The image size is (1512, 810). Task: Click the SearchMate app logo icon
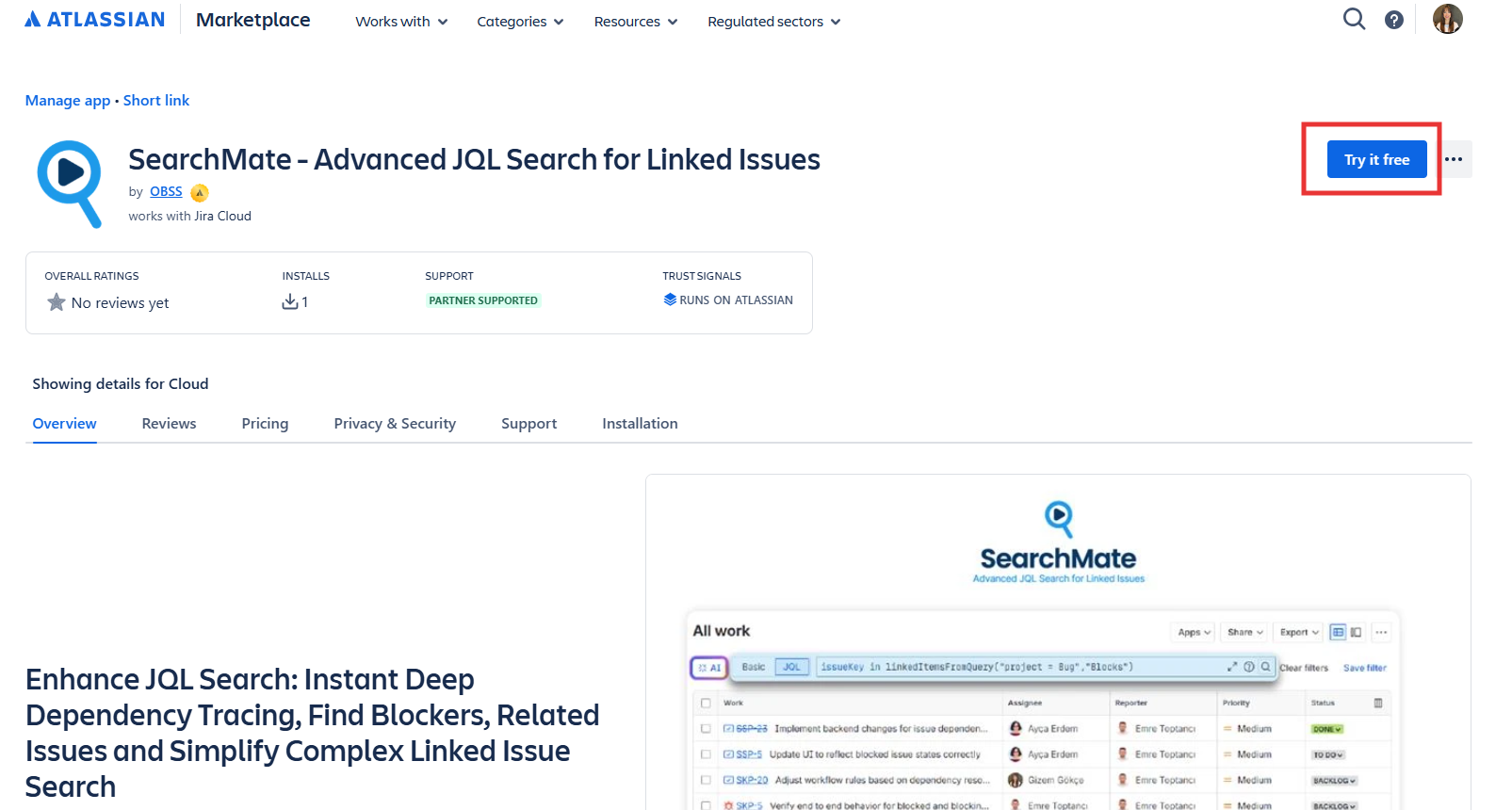click(70, 183)
